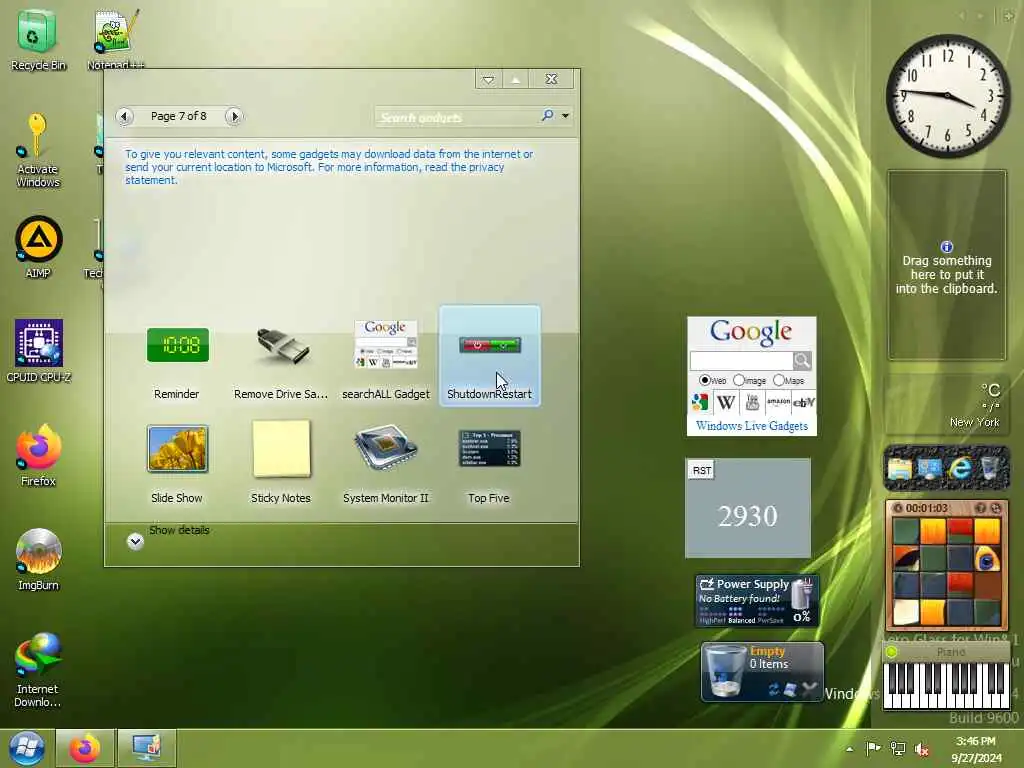Image resolution: width=1024 pixels, height=768 pixels.
Task: Open the Windows Live Gadgets link
Action: (752, 426)
